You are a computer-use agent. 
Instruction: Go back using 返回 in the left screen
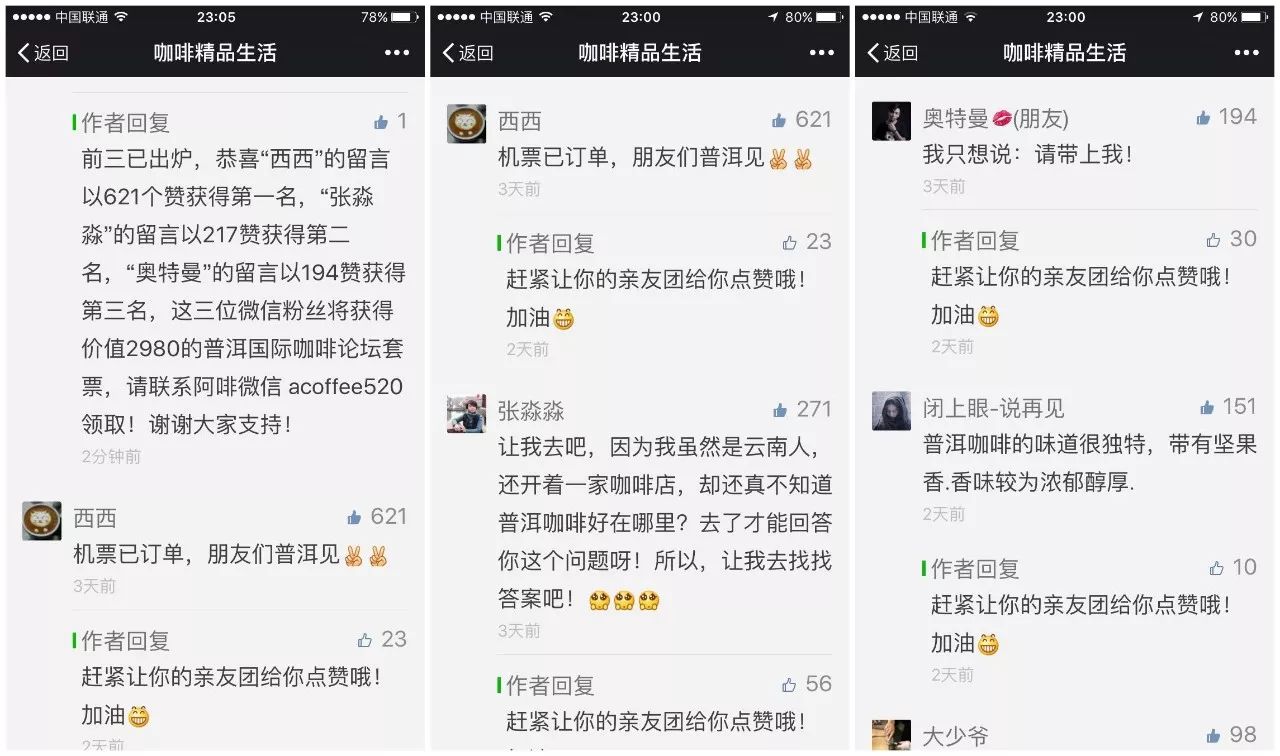43,53
